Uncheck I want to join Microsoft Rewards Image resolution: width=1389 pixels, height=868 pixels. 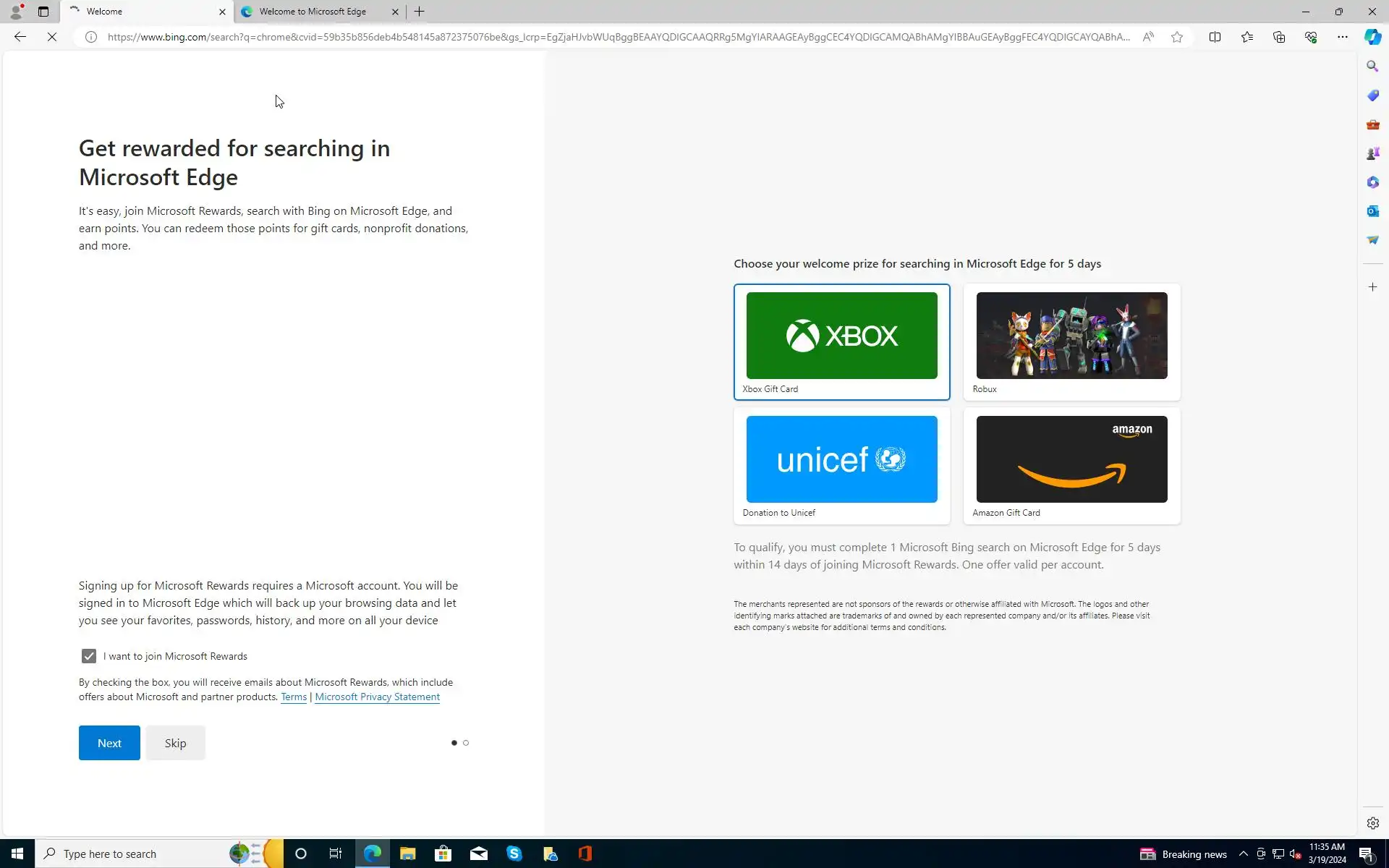[89, 656]
